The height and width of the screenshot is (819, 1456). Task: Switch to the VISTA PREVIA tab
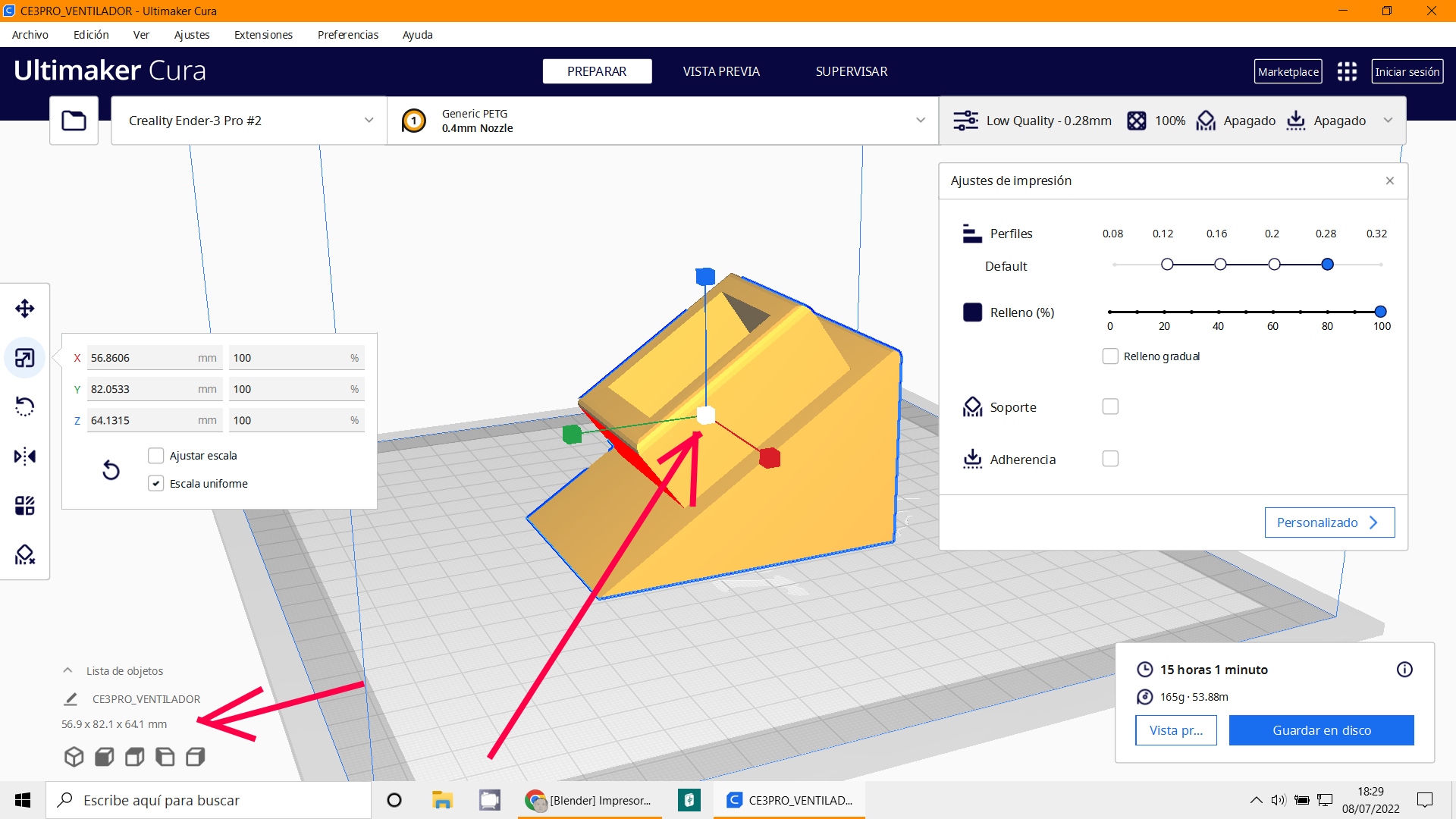coord(720,71)
